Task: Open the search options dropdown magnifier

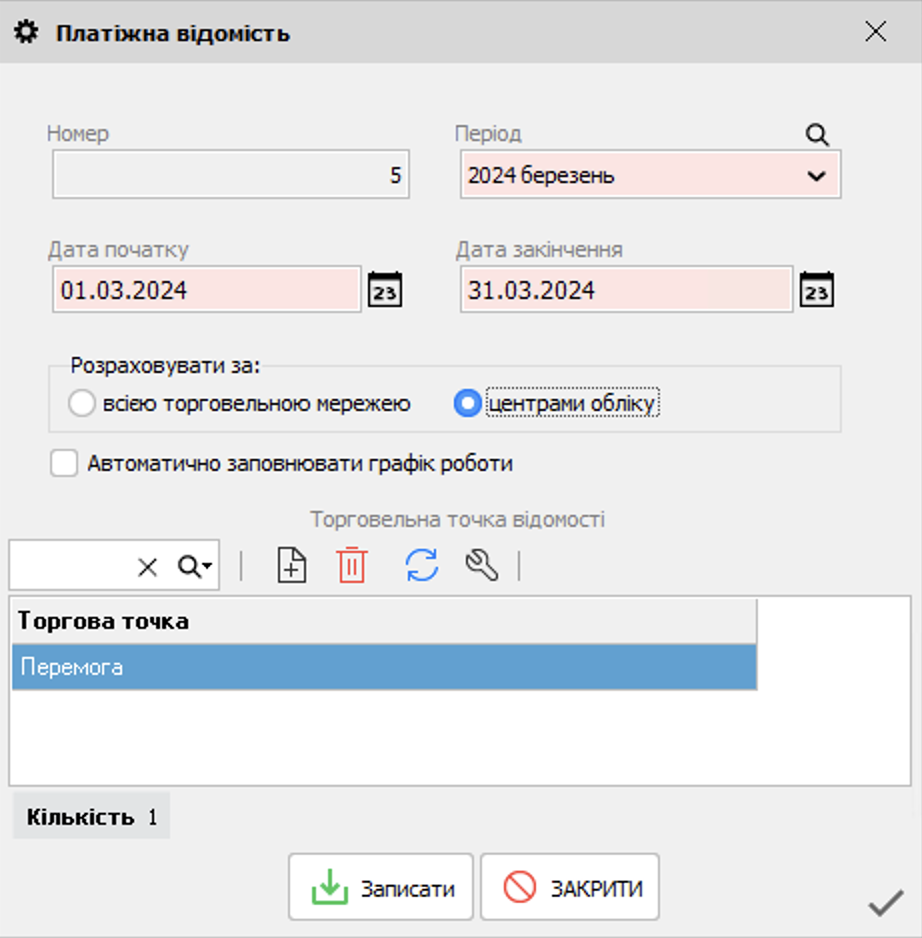Action: [194, 567]
